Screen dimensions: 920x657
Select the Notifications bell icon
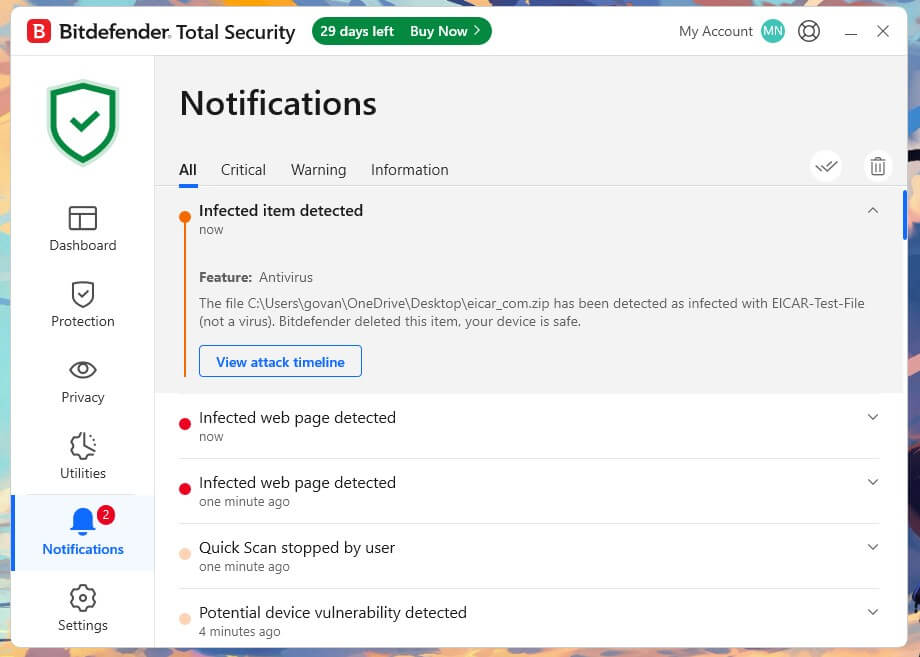pos(83,521)
